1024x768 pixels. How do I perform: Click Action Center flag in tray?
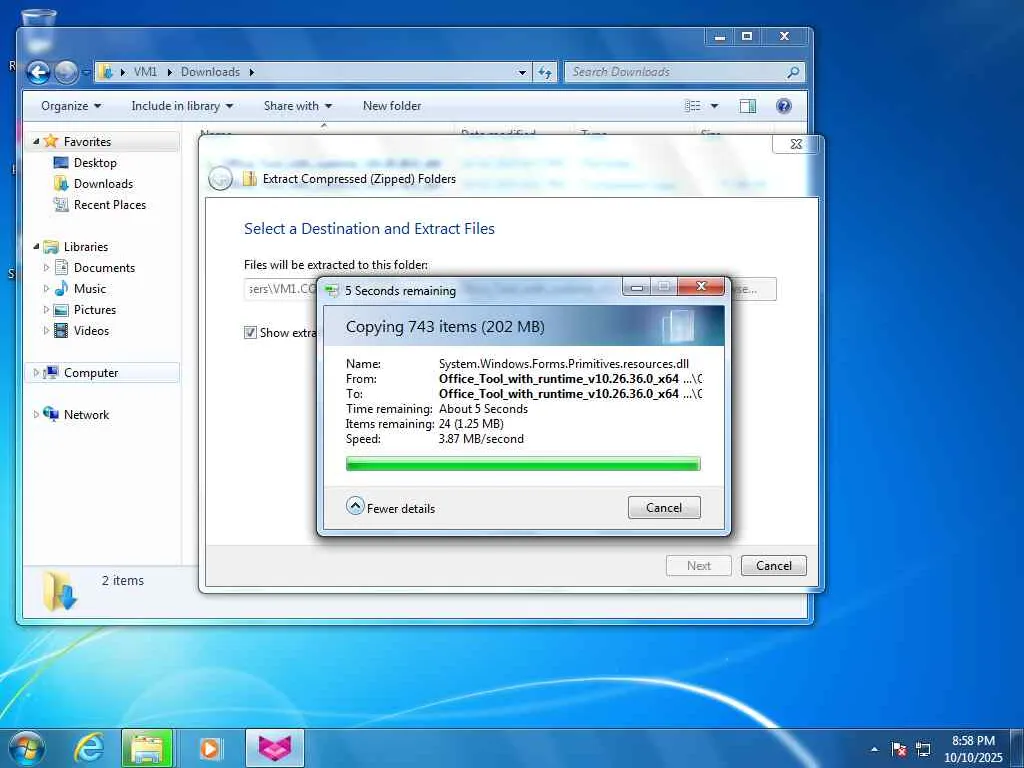click(x=899, y=749)
